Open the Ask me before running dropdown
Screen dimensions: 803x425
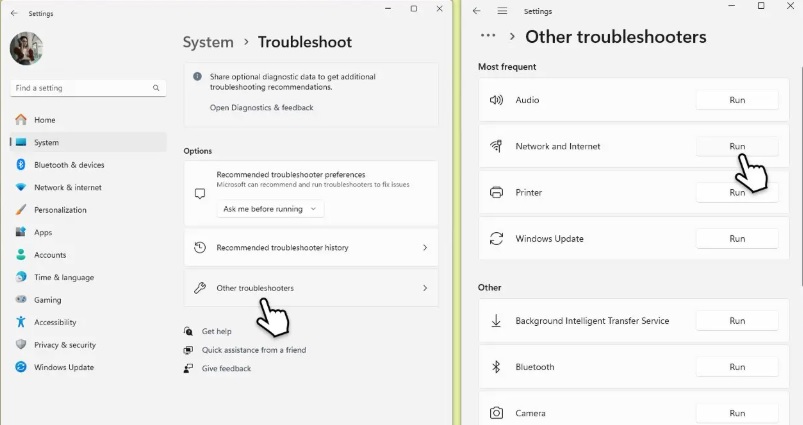point(270,209)
